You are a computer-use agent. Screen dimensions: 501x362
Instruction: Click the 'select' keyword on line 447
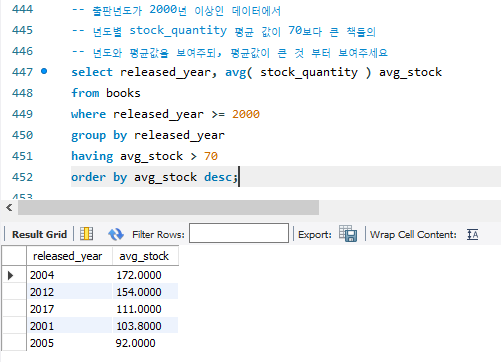tap(92, 72)
